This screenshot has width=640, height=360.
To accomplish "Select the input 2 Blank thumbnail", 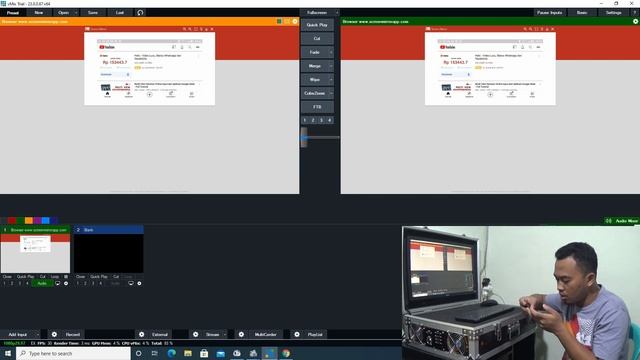I will [109, 253].
